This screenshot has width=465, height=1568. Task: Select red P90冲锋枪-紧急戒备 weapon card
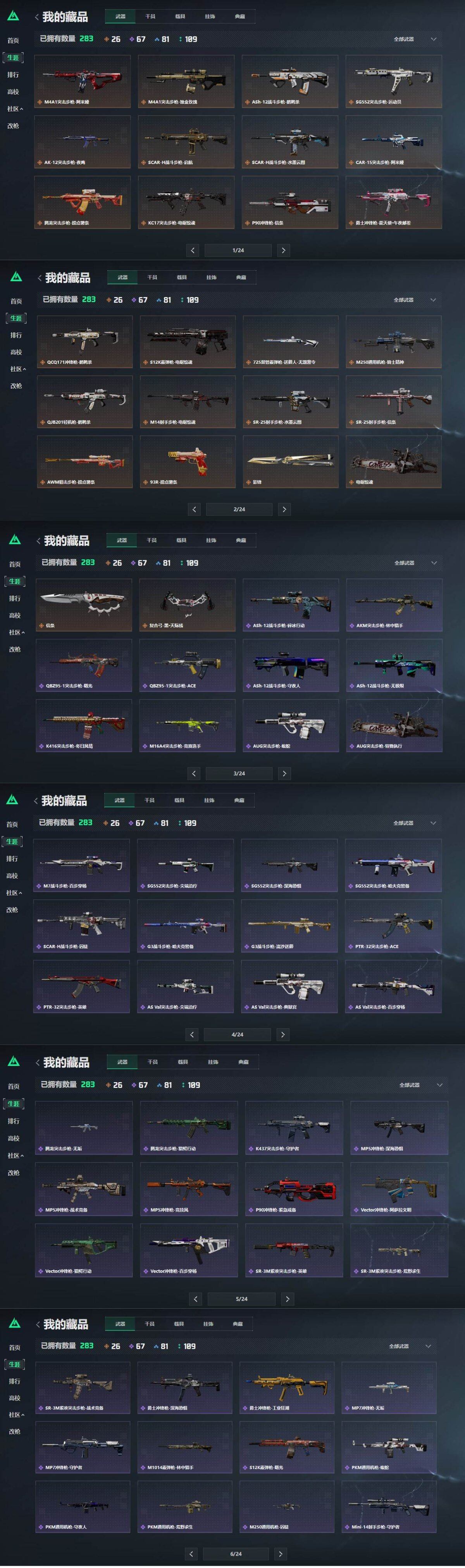click(x=294, y=1189)
